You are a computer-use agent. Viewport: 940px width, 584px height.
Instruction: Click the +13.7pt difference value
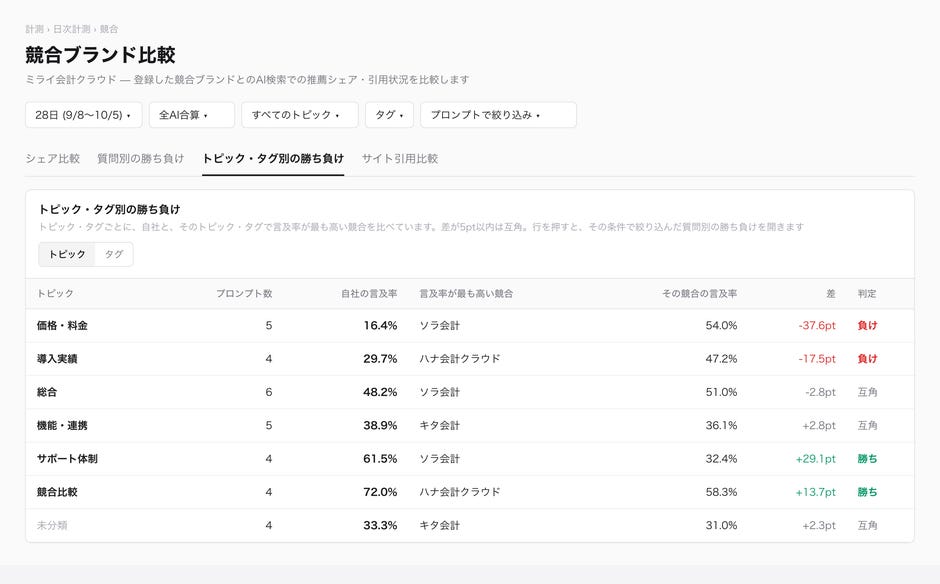[815, 492]
